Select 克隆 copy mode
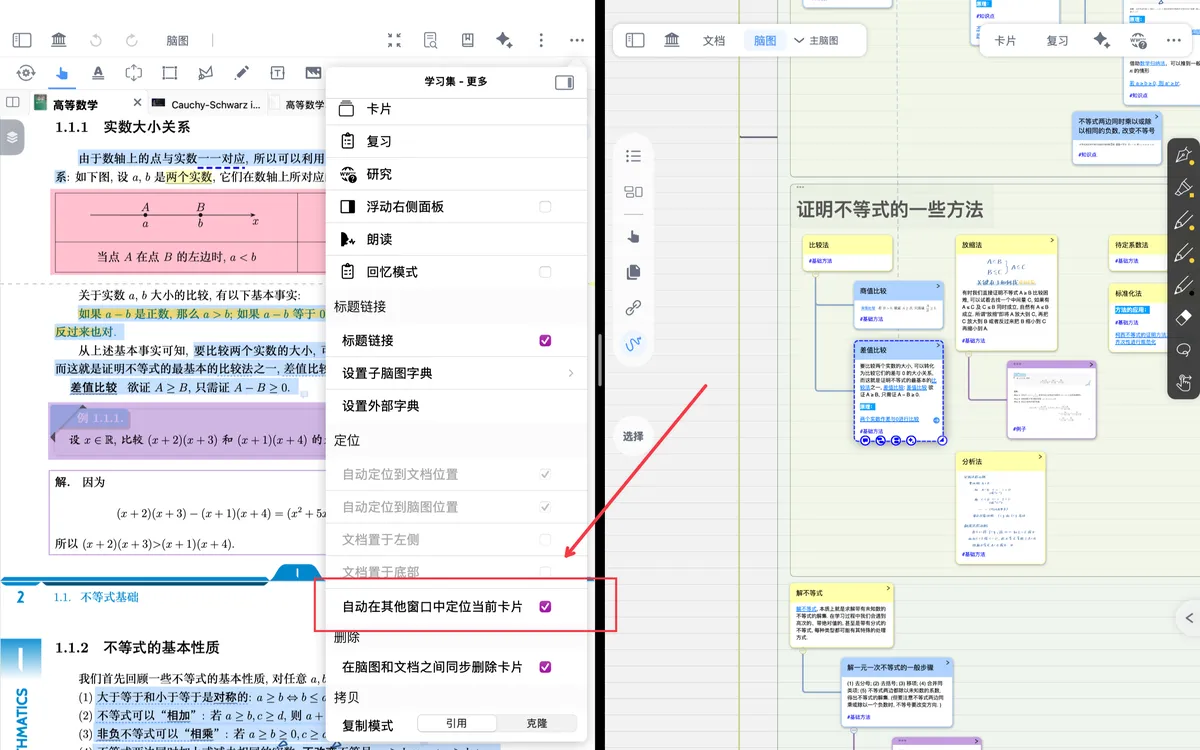The image size is (1200, 750). (x=536, y=724)
